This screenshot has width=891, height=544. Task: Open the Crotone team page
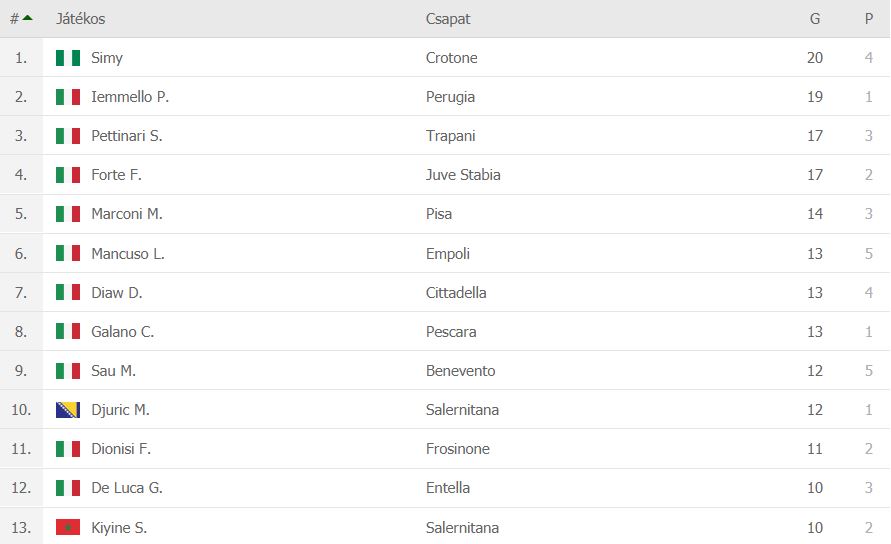(x=451, y=58)
